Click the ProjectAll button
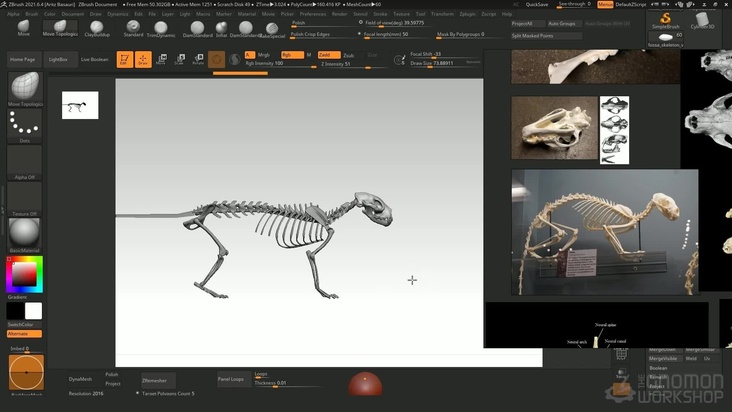This screenshot has height=412, width=732. (x=528, y=23)
